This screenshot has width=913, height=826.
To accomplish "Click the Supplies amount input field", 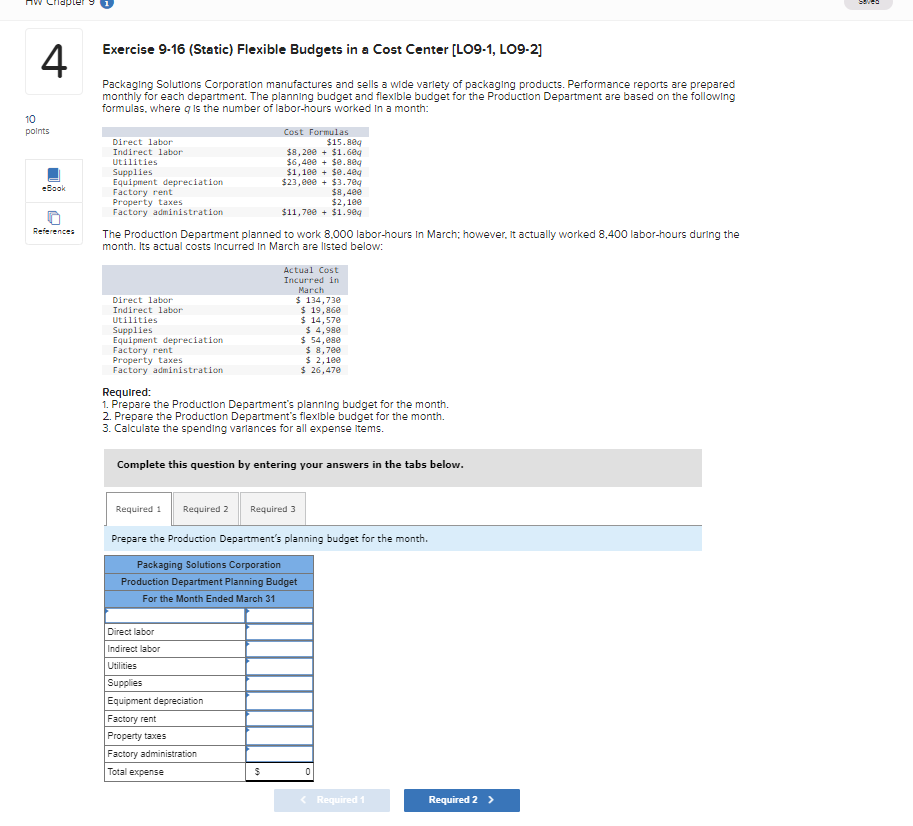I will tap(278, 683).
